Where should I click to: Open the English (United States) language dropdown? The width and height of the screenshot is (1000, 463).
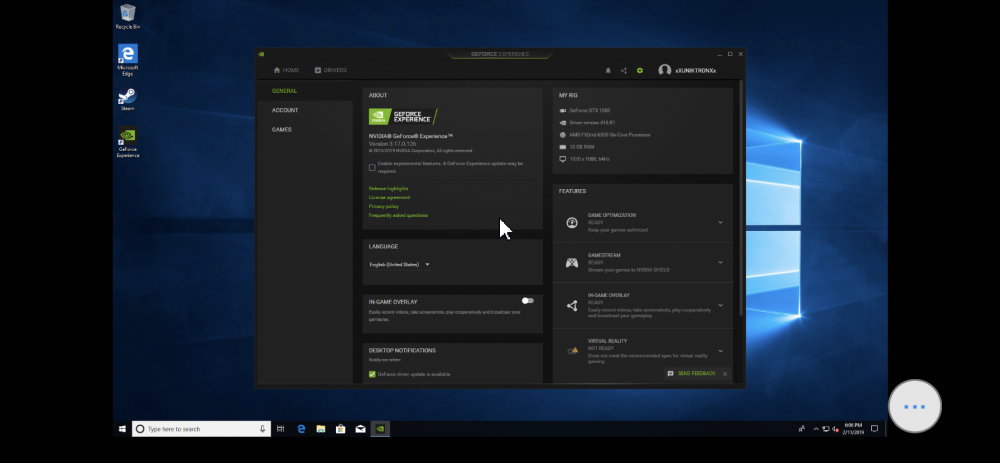(x=400, y=265)
